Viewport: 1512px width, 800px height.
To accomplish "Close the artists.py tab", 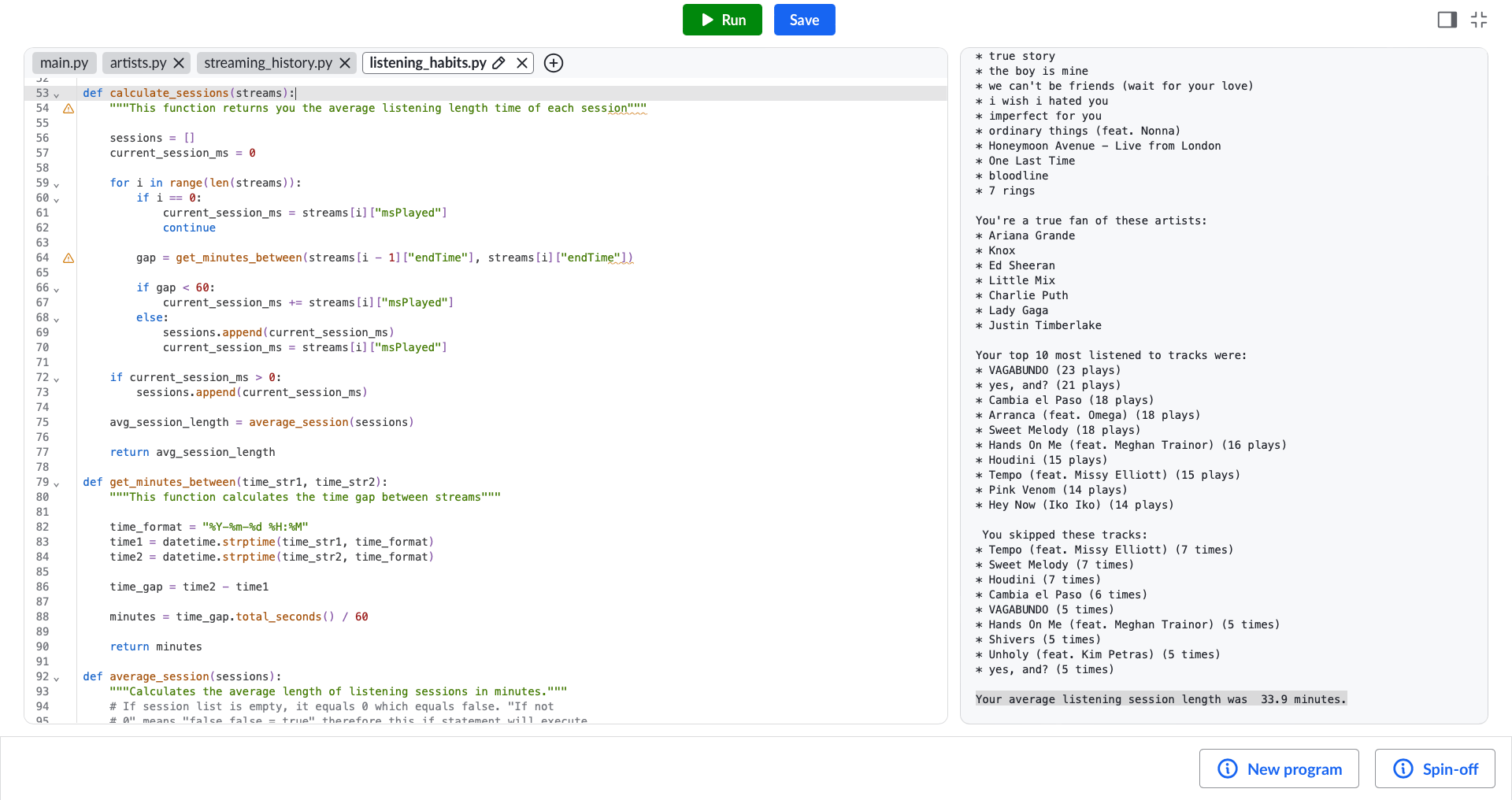I will click(179, 63).
